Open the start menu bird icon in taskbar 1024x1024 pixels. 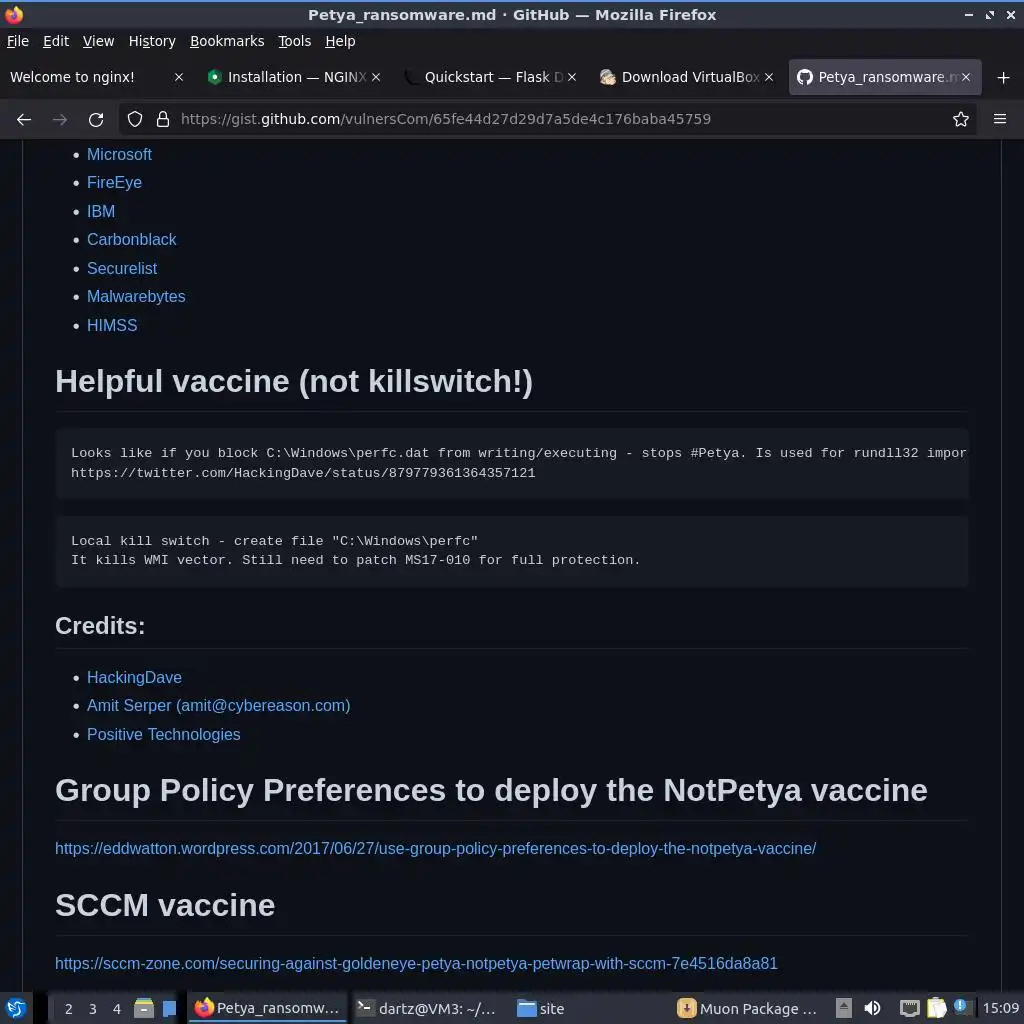(16, 1008)
